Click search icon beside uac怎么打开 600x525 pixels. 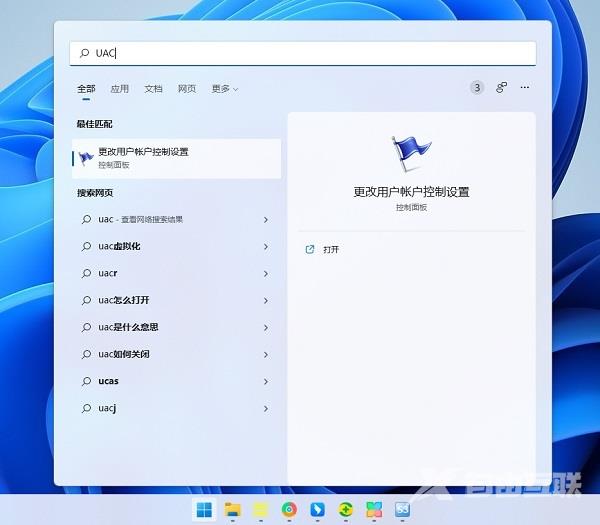coord(86,300)
